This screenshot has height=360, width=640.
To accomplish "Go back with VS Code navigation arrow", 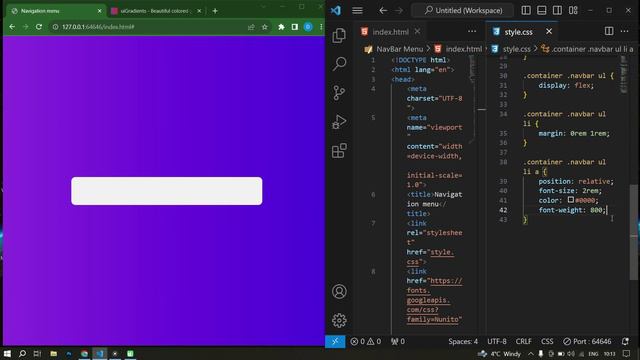I will coord(383,10).
